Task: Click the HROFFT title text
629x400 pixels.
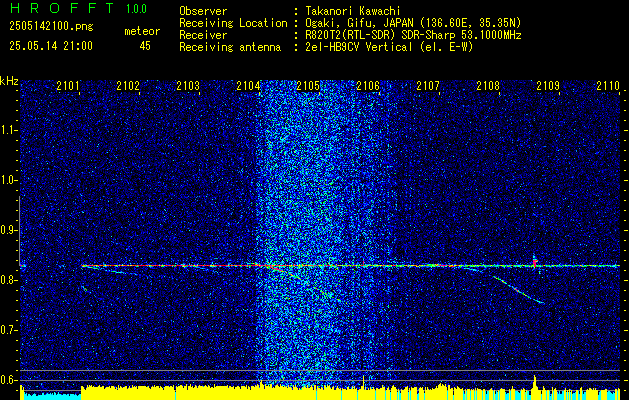Action: 62,8
